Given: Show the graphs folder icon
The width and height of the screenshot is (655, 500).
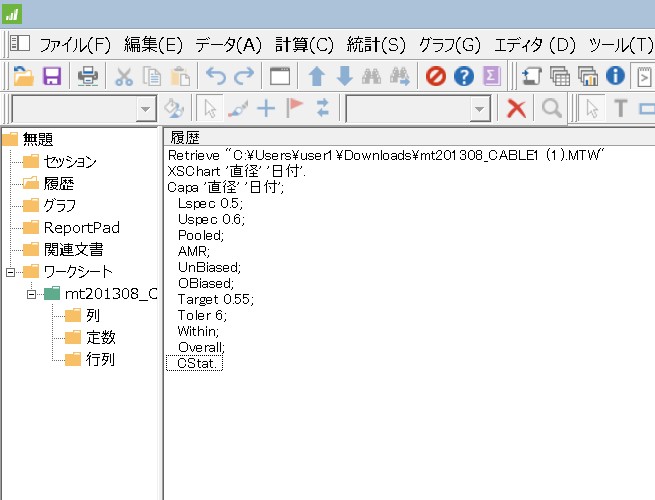Looking at the screenshot, I should 588,76.
